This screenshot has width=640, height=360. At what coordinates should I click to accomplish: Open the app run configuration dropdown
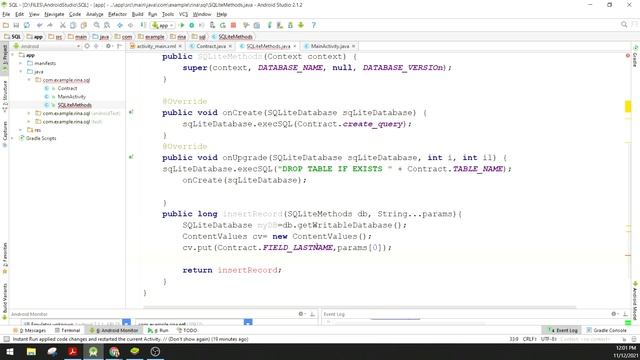(x=163, y=25)
